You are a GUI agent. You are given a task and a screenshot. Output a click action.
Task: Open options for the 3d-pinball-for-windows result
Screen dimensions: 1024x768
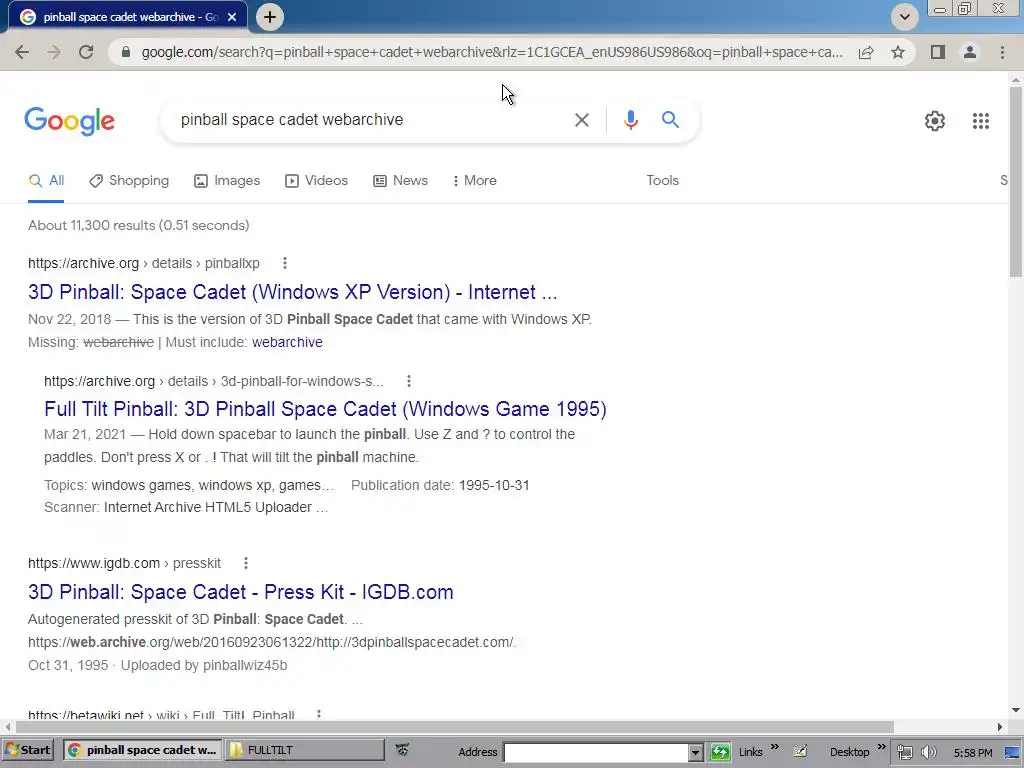[409, 381]
